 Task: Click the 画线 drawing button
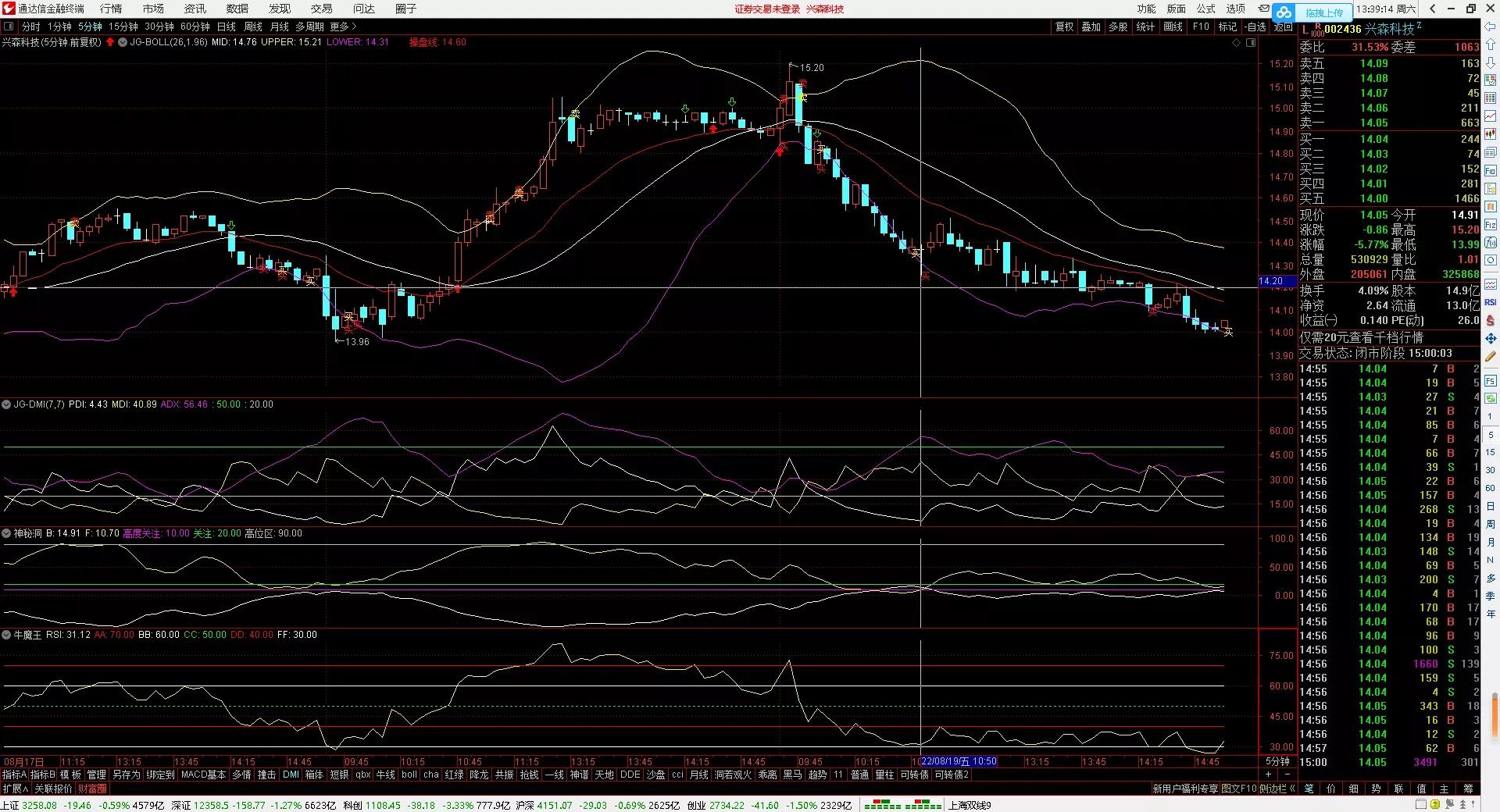point(1173,27)
